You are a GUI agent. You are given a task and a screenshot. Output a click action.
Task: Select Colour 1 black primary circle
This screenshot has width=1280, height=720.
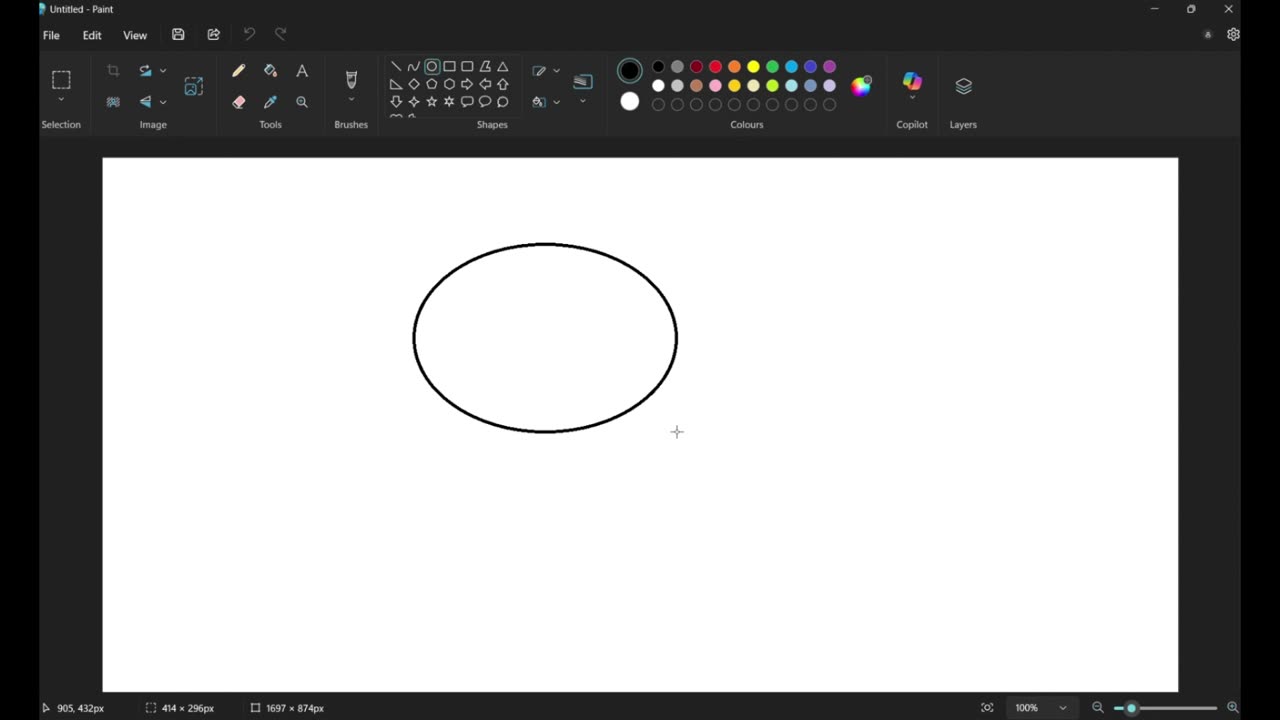point(630,71)
